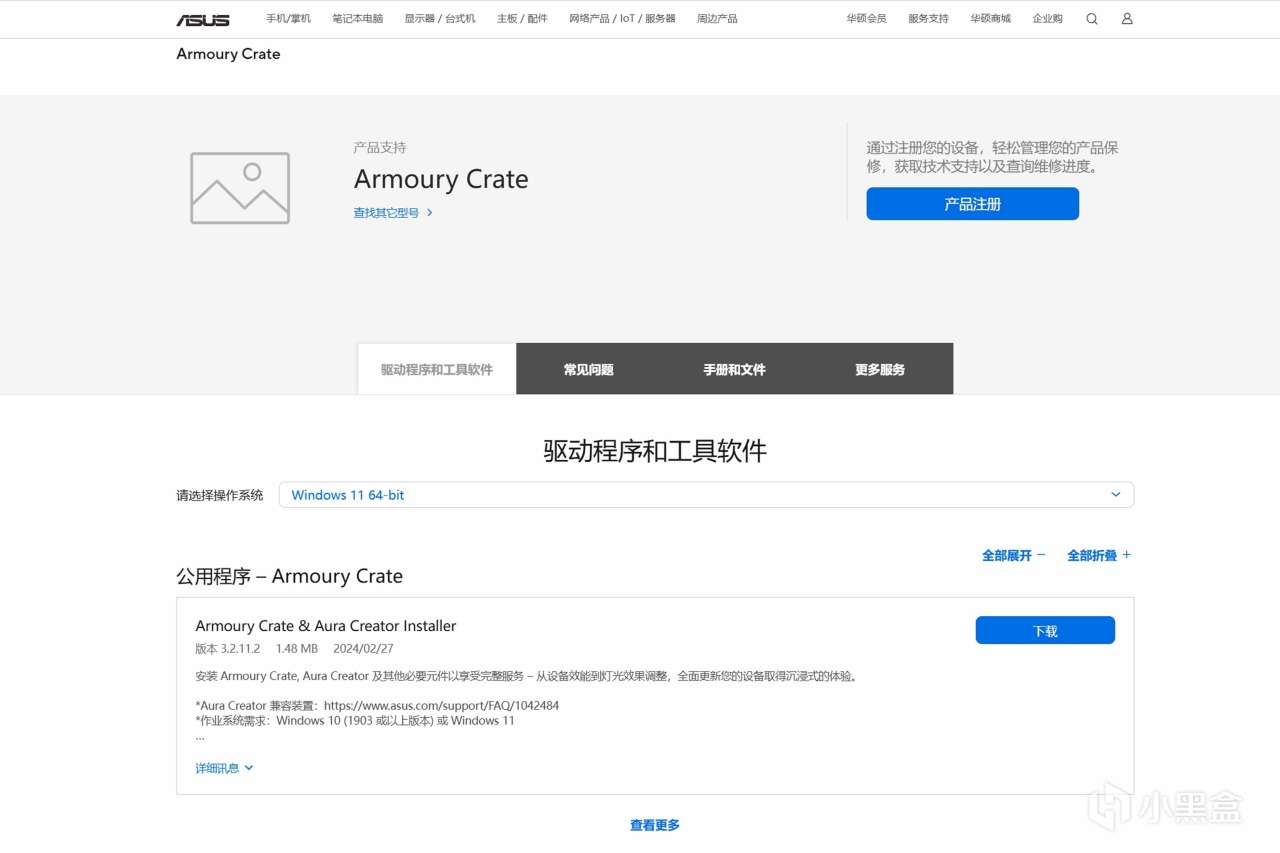
Task: Click the product image placeholder
Action: pyautogui.click(x=240, y=188)
